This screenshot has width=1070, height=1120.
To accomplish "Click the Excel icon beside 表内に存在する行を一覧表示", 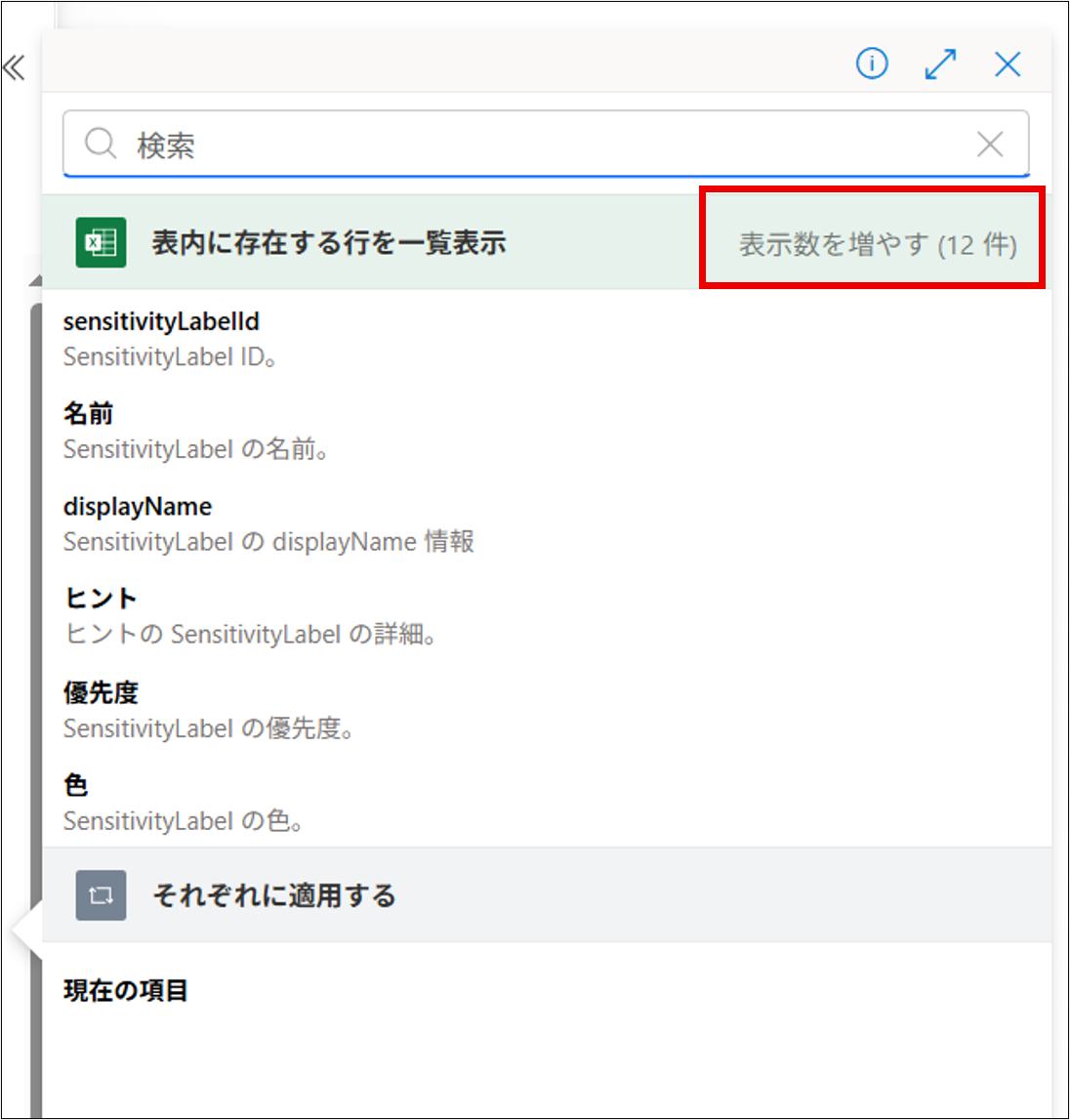I will point(102,242).
